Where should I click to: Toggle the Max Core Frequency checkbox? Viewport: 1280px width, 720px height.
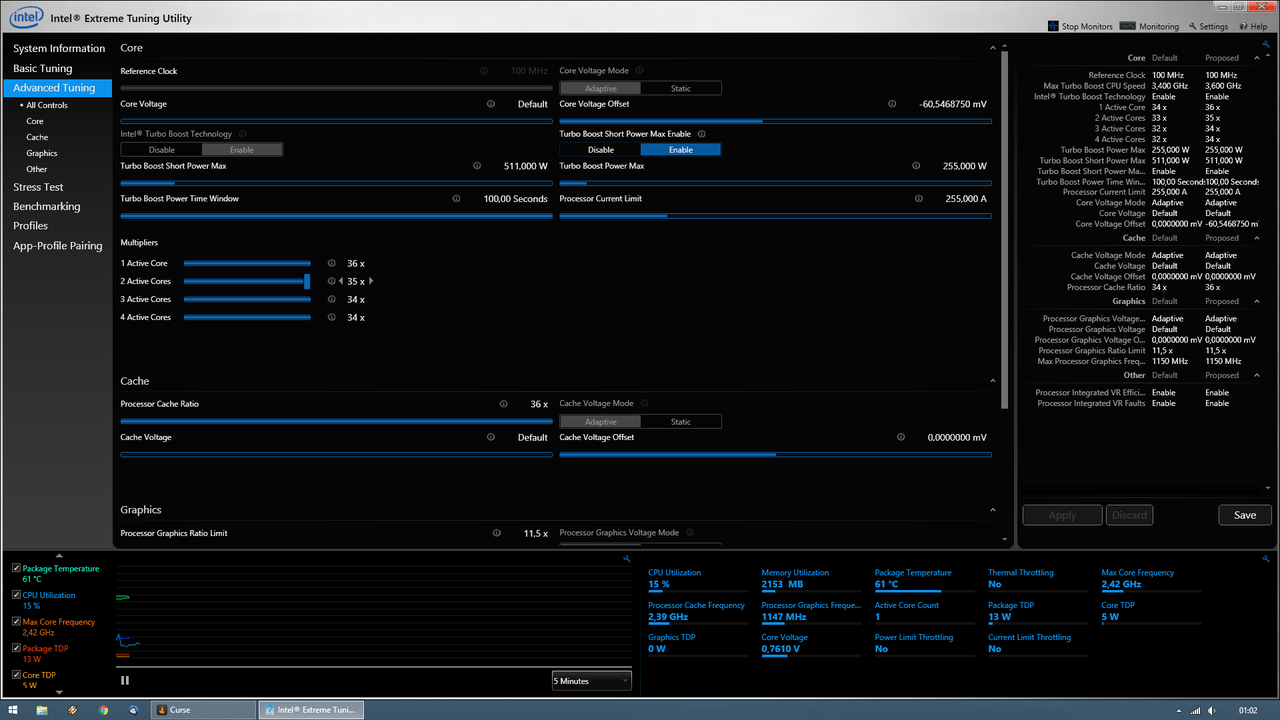16,621
